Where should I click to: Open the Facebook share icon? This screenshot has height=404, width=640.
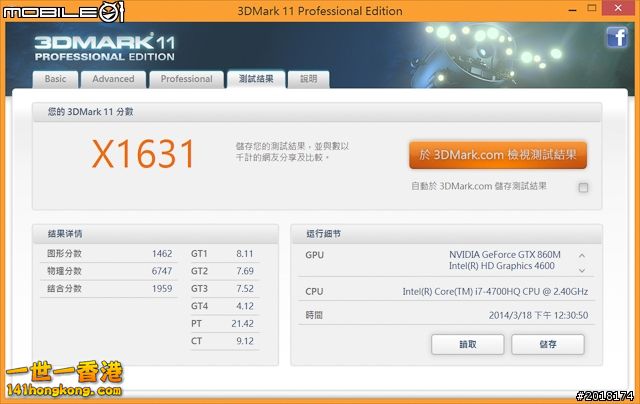point(617,37)
